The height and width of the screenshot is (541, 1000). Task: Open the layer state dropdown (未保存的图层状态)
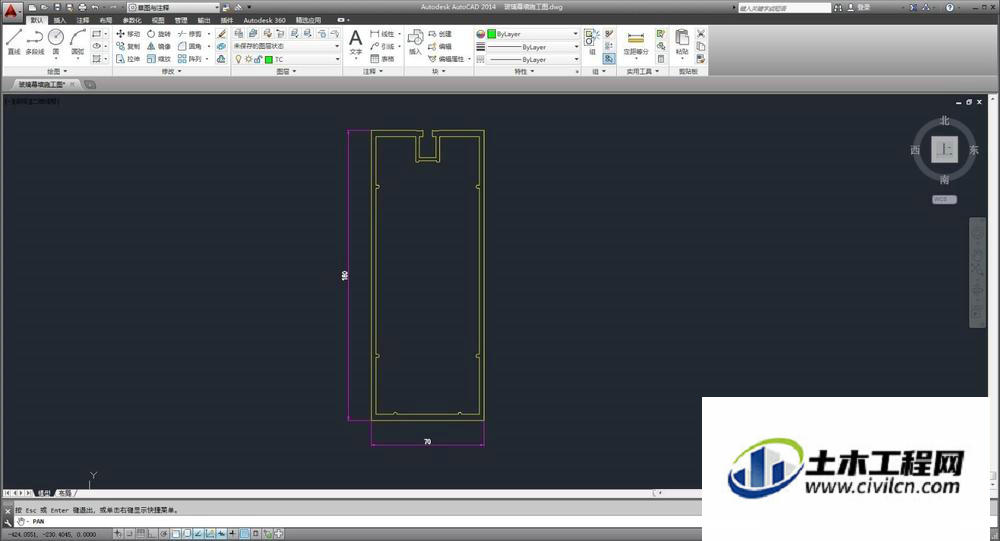pyautogui.click(x=287, y=47)
